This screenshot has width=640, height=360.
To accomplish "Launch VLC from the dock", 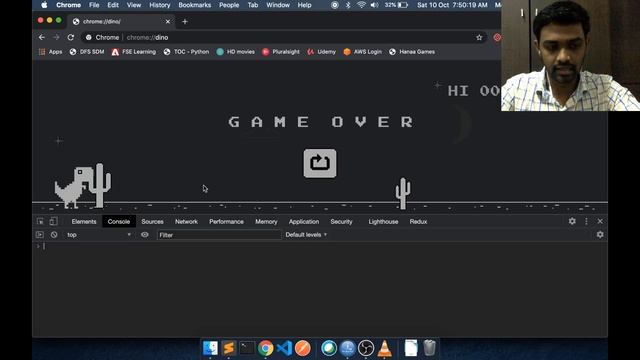I will [x=384, y=348].
